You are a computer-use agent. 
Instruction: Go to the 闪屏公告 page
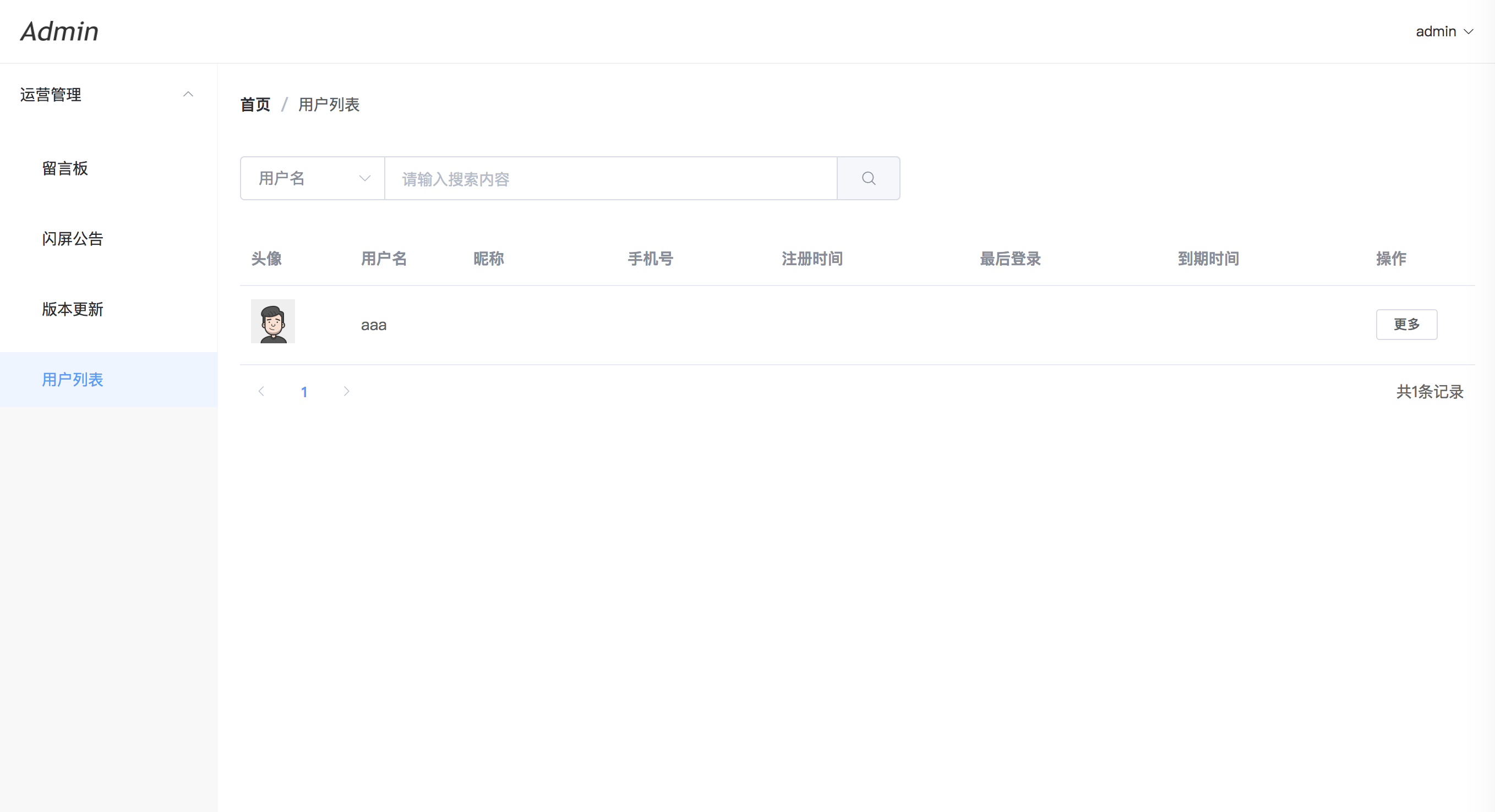click(73, 238)
